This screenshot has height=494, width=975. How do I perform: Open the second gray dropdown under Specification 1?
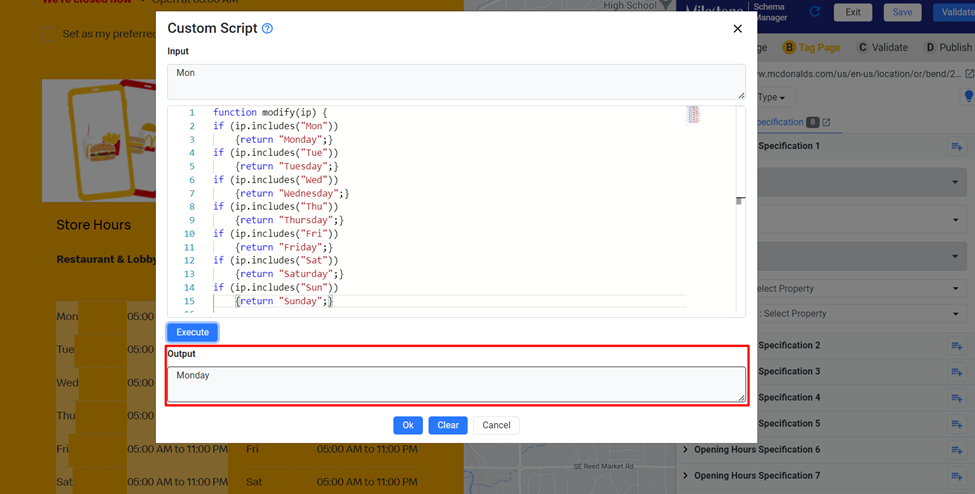[x=862, y=256]
